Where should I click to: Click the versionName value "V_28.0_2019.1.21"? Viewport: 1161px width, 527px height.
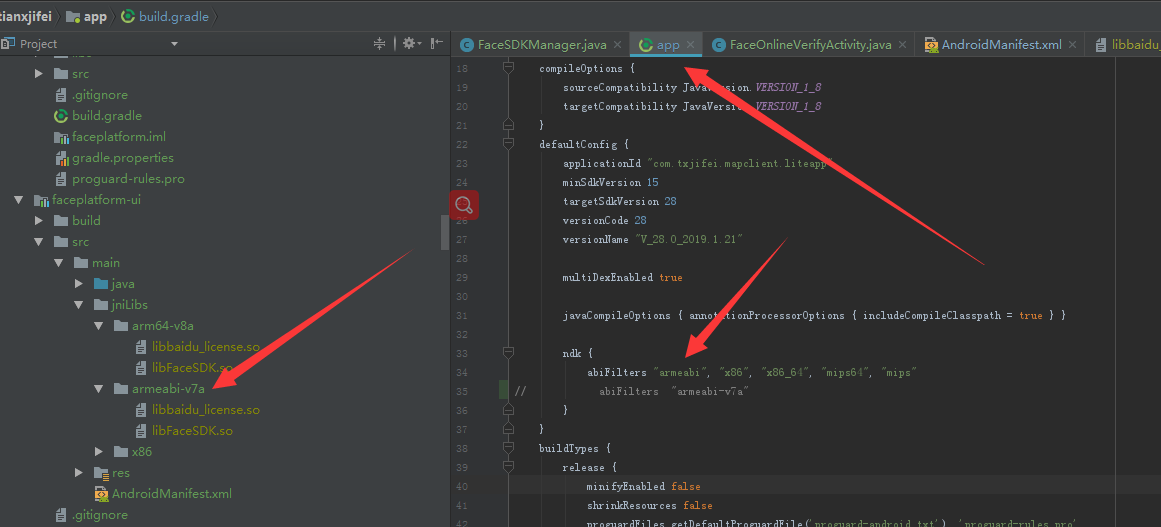click(x=689, y=240)
